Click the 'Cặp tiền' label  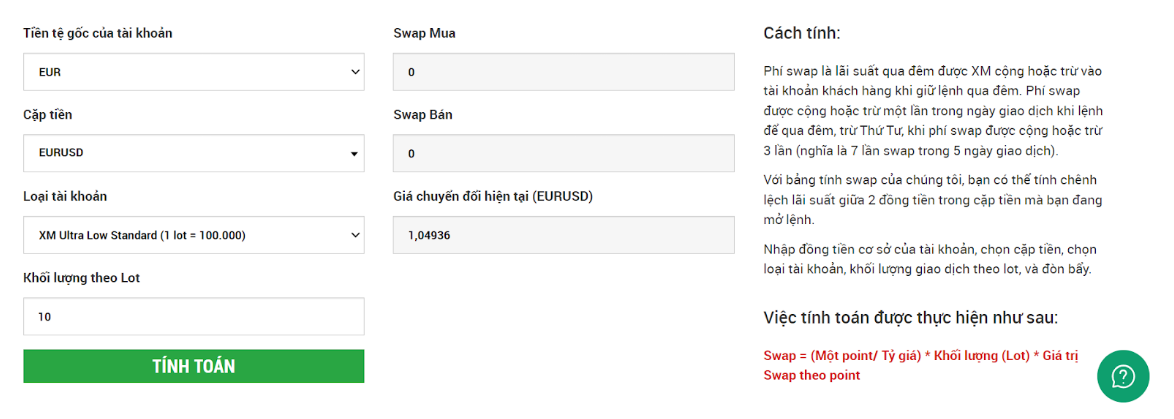48,115
